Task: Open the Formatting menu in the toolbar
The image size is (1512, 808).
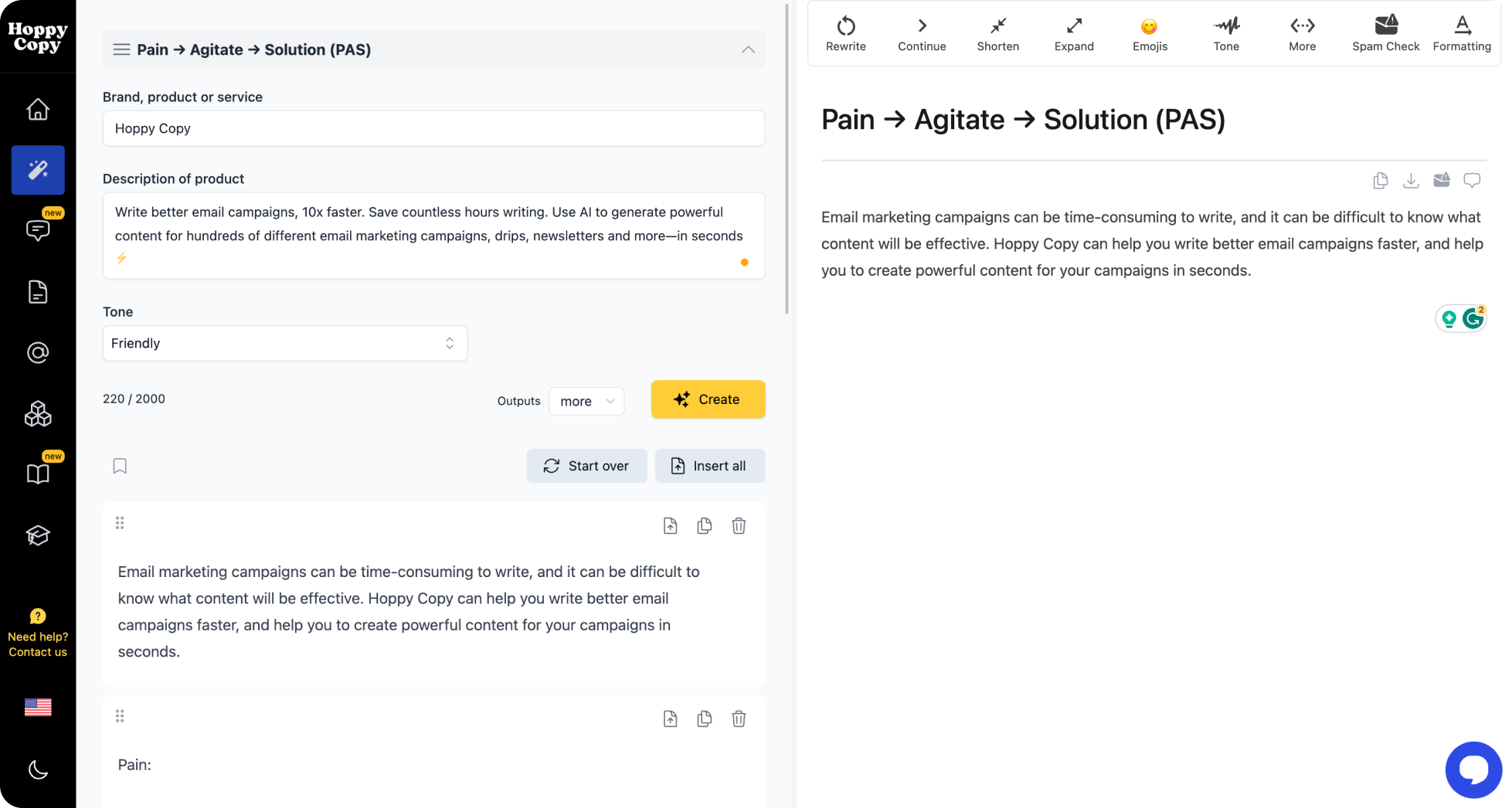Action: coord(1462,32)
